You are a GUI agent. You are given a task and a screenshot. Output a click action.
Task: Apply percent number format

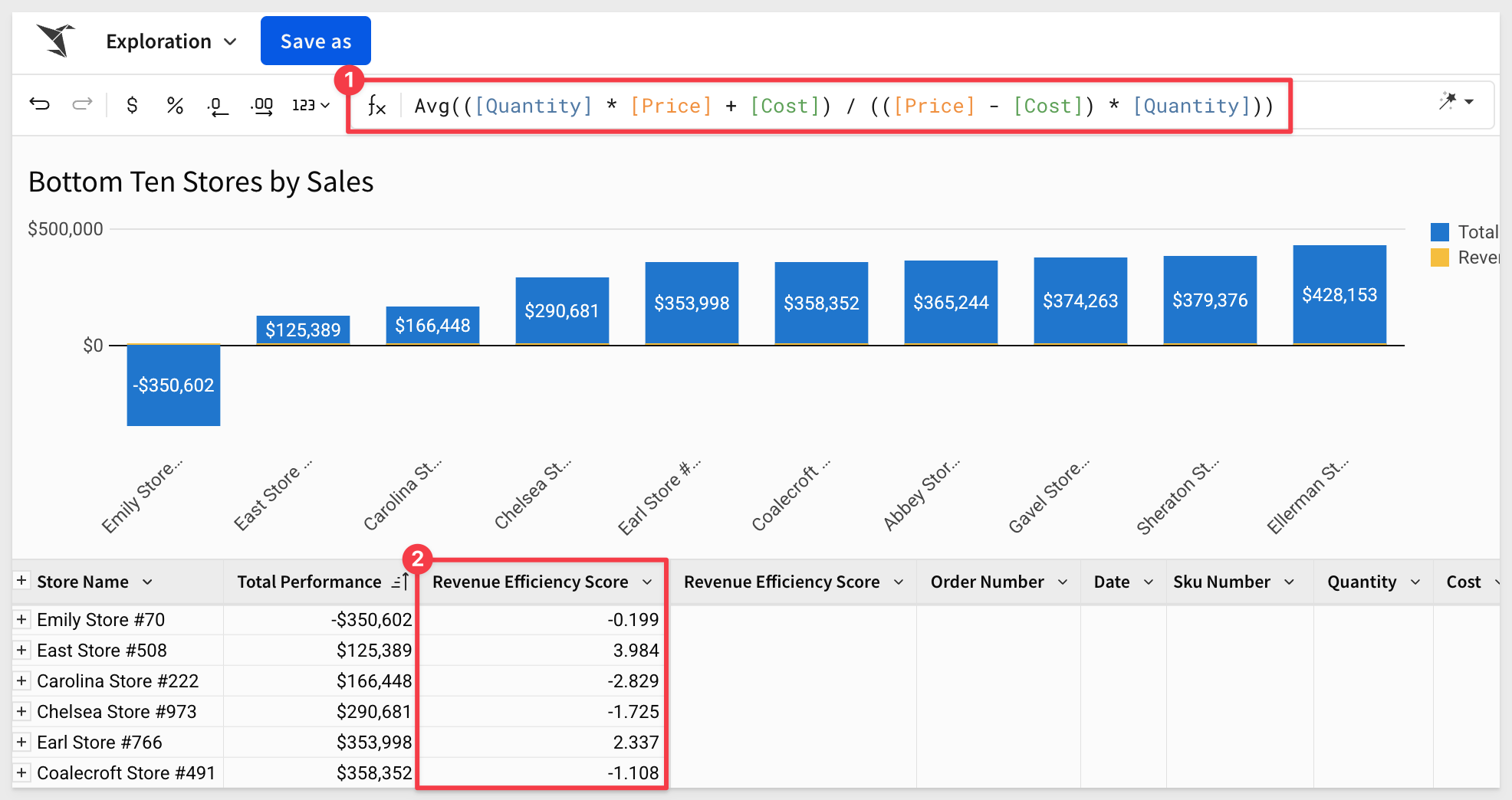click(x=175, y=105)
